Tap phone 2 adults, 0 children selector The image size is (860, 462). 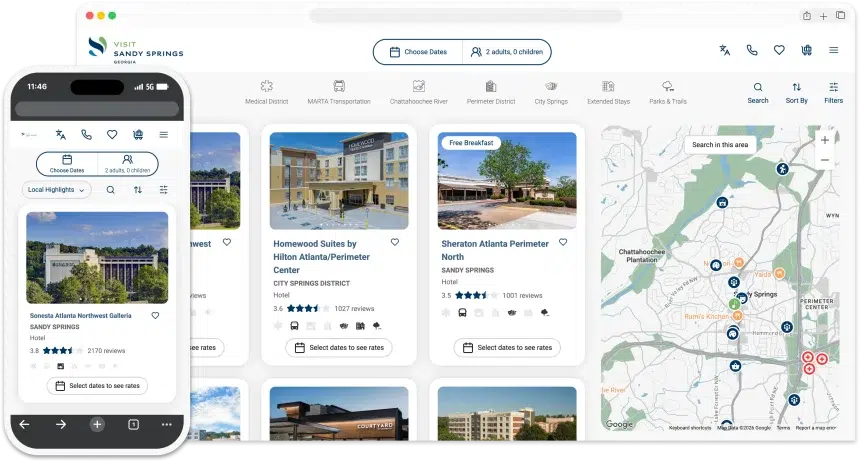[x=127, y=164]
